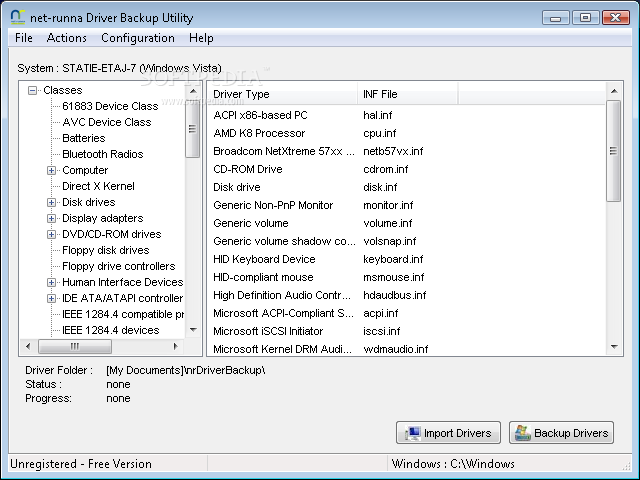Select Microsoft ACPI-Compliant System row
640x480 pixels.
(x=407, y=313)
